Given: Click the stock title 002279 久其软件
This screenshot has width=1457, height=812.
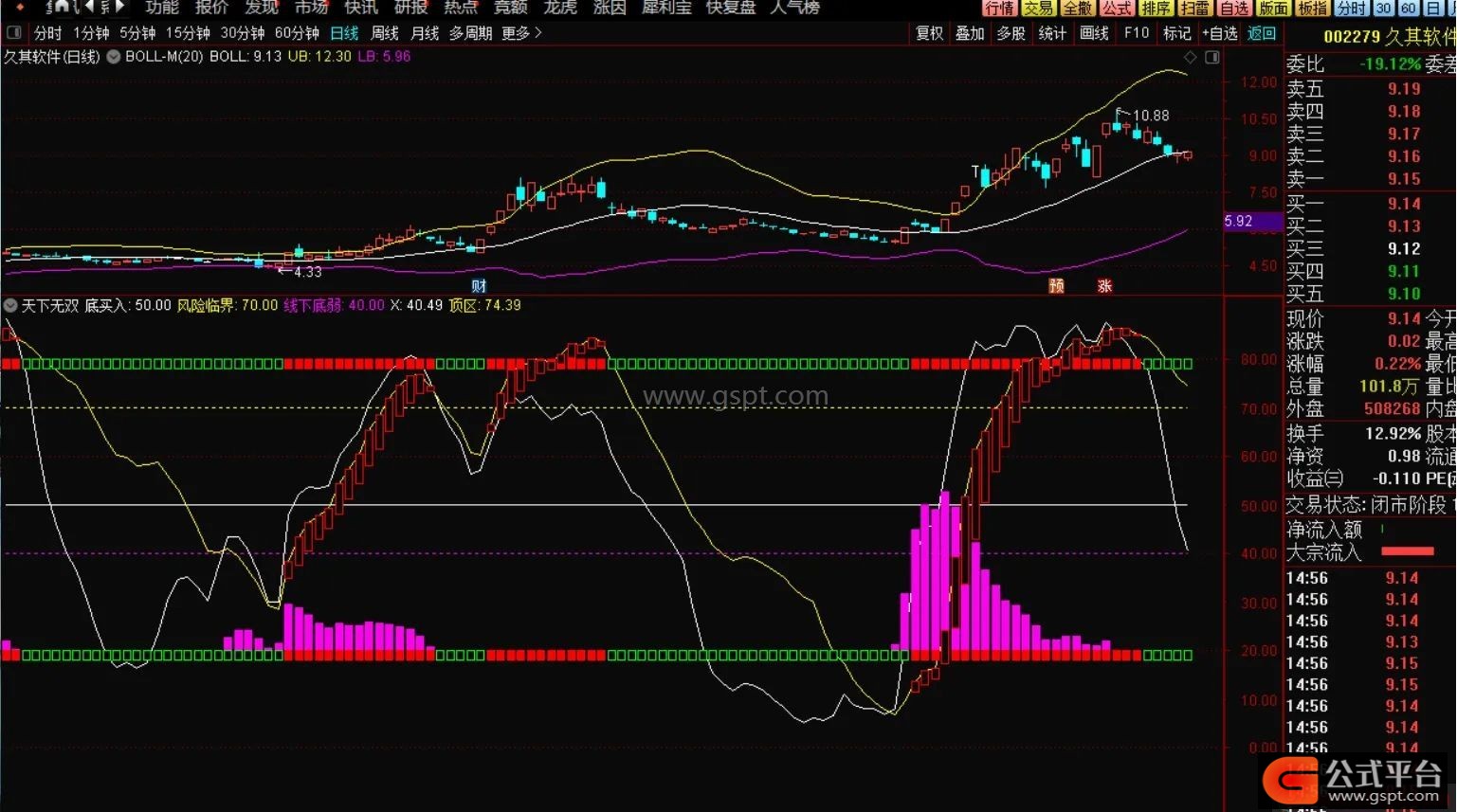Looking at the screenshot, I should pyautogui.click(x=1390, y=37).
